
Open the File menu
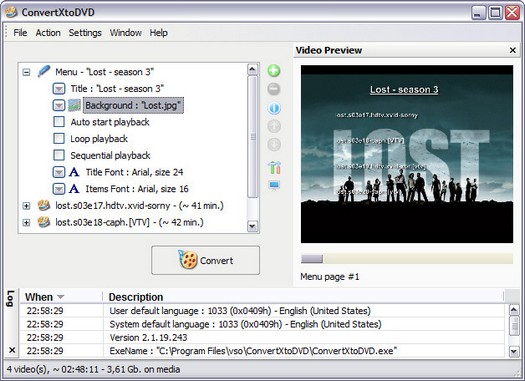(x=20, y=33)
